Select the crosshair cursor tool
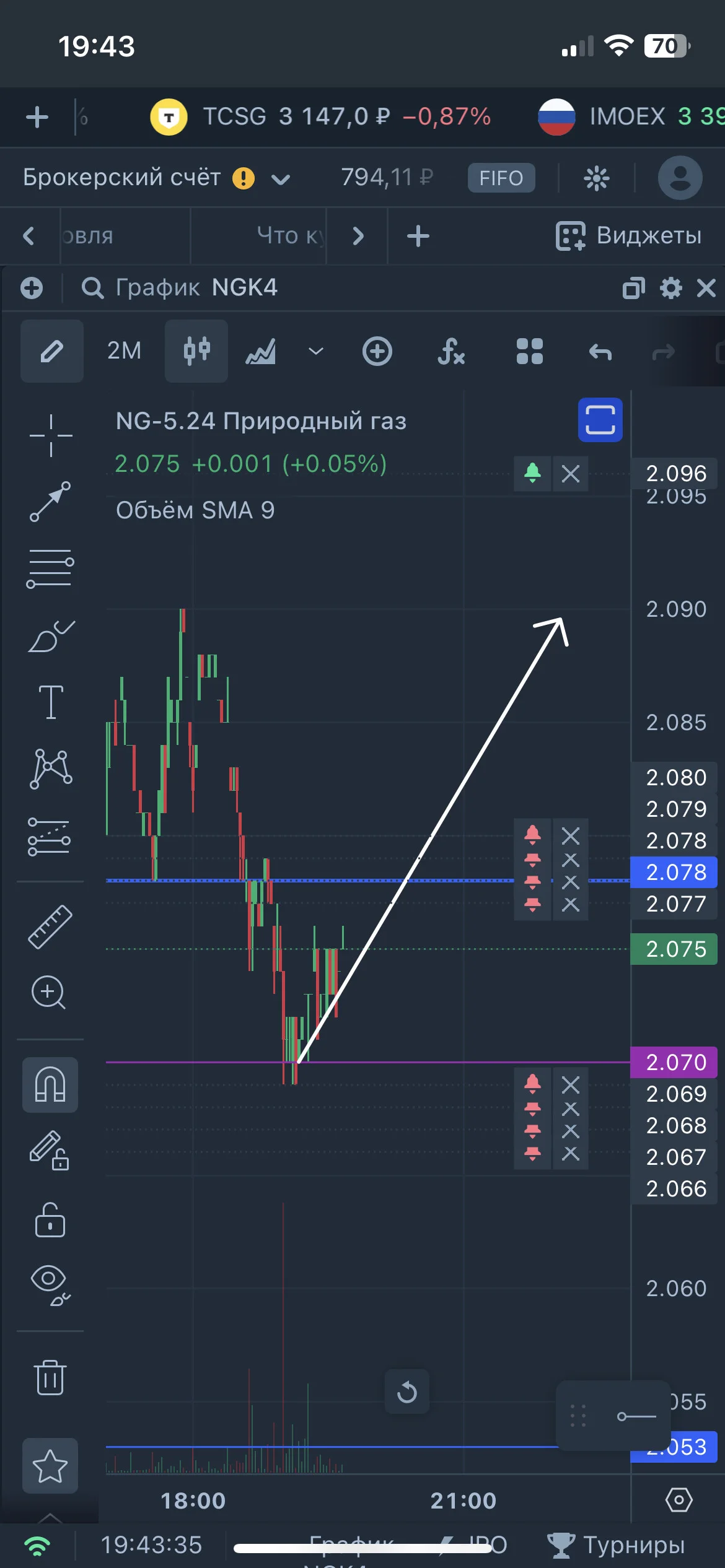725x1568 pixels. click(51, 435)
